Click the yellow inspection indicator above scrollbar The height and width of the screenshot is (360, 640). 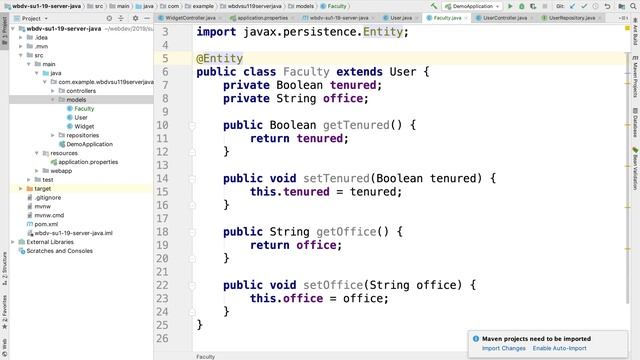pyautogui.click(x=627, y=28)
